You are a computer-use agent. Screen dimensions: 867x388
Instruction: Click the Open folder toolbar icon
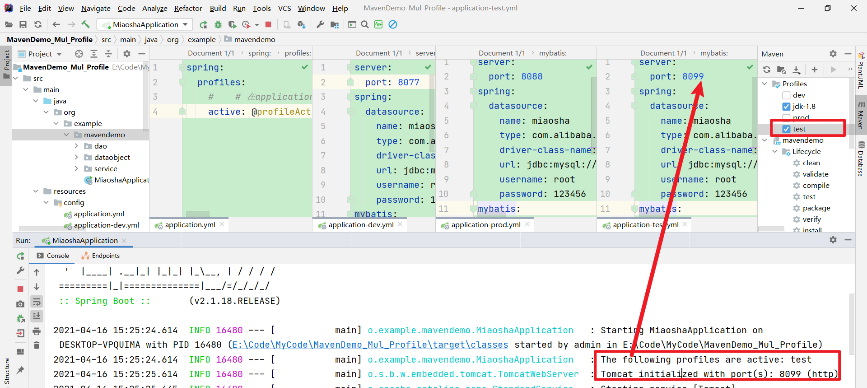(x=9, y=24)
